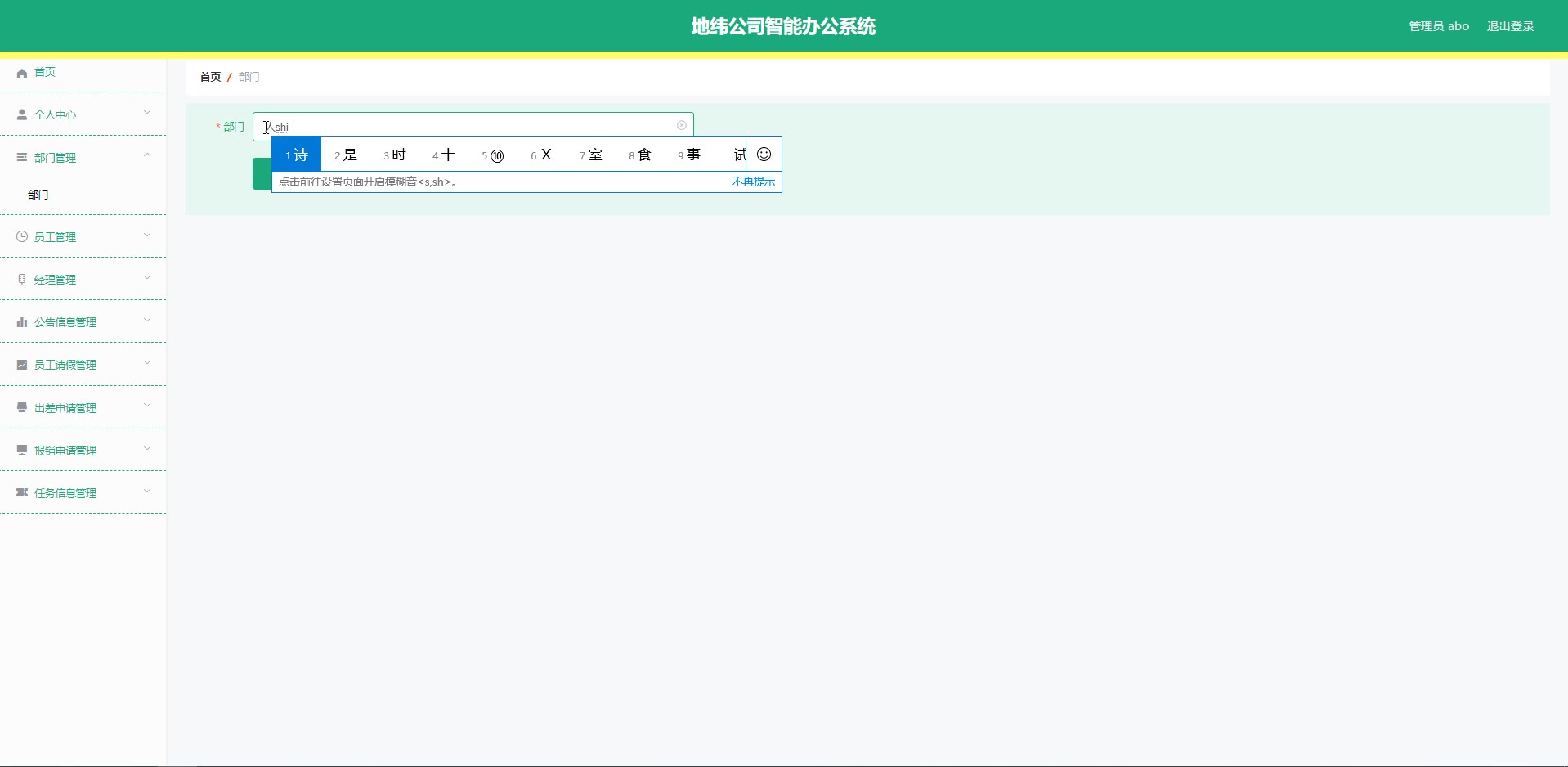
Task: Choose IME candidate 7 室
Action: (591, 155)
